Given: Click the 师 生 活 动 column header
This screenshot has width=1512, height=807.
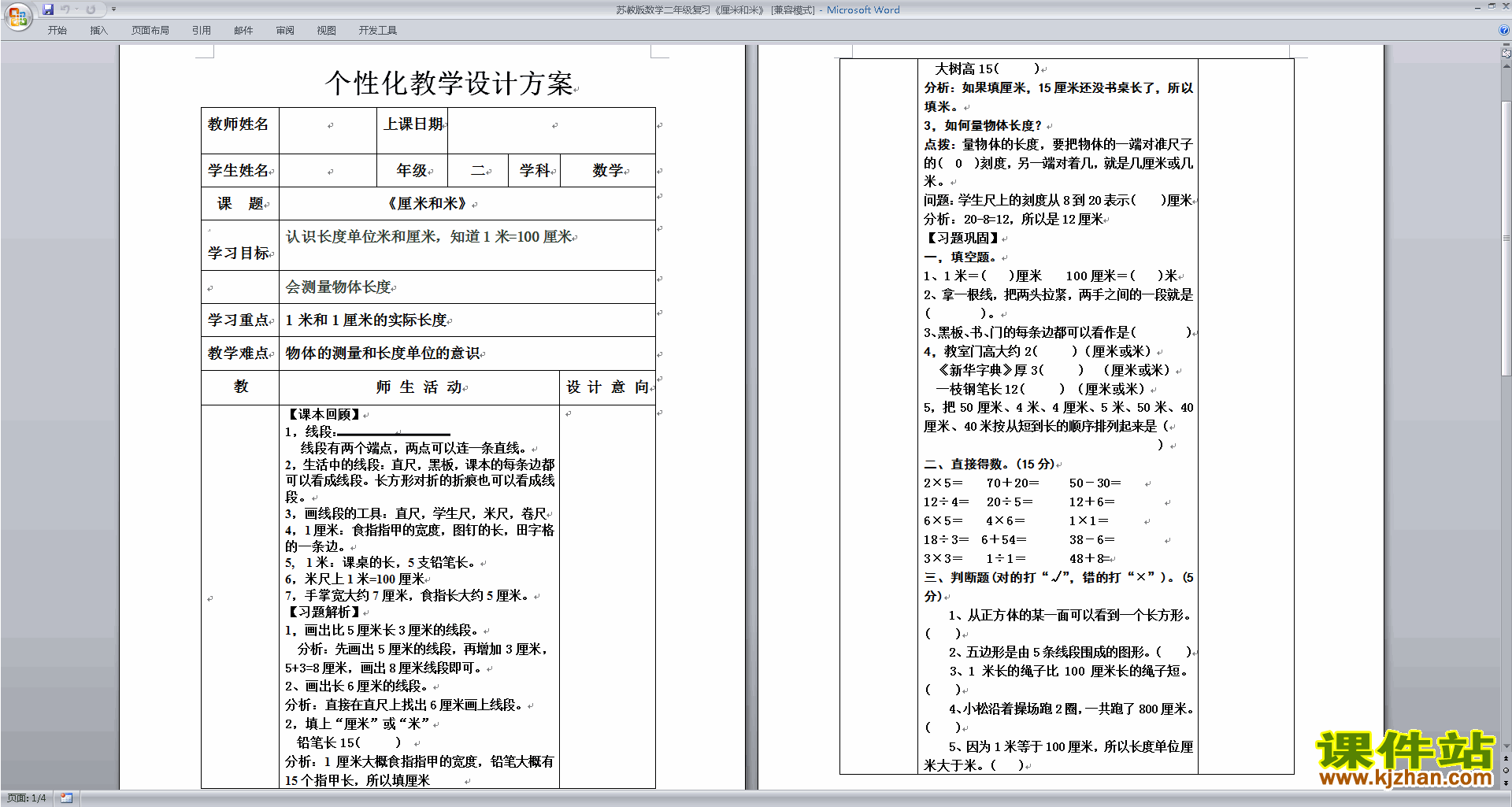Looking at the screenshot, I should [x=420, y=387].
